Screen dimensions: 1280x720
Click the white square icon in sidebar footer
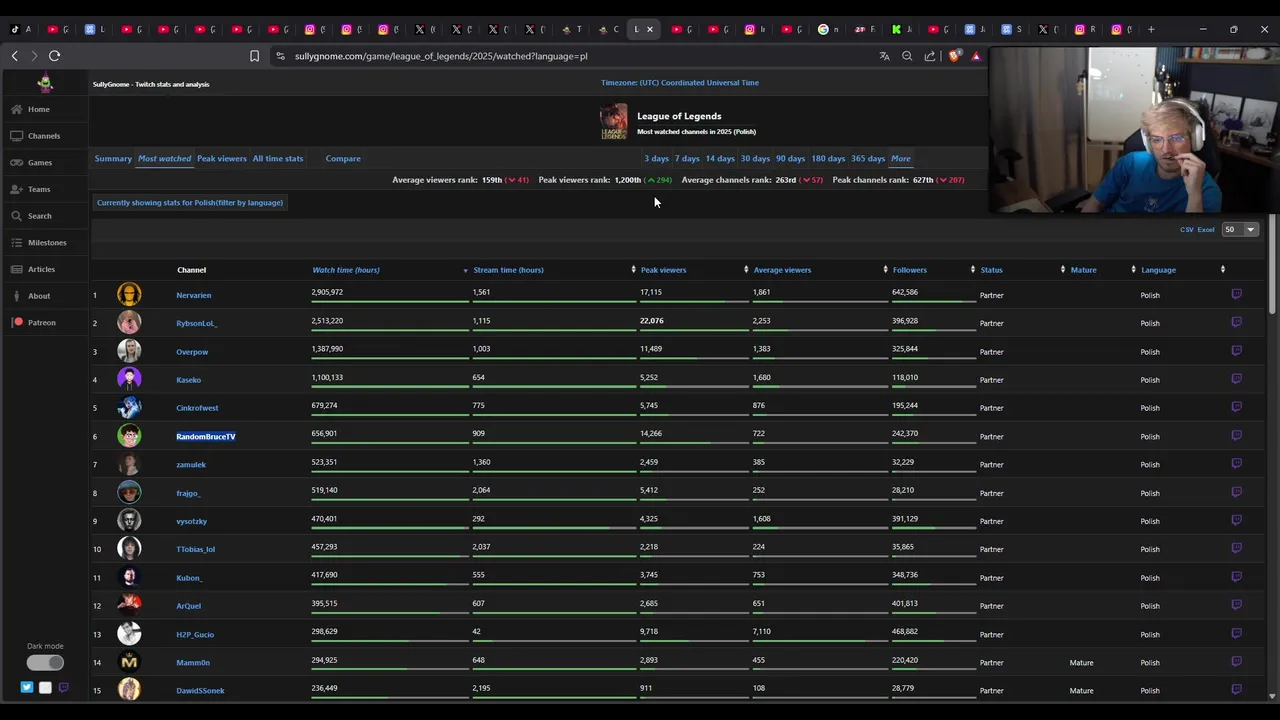click(45, 688)
